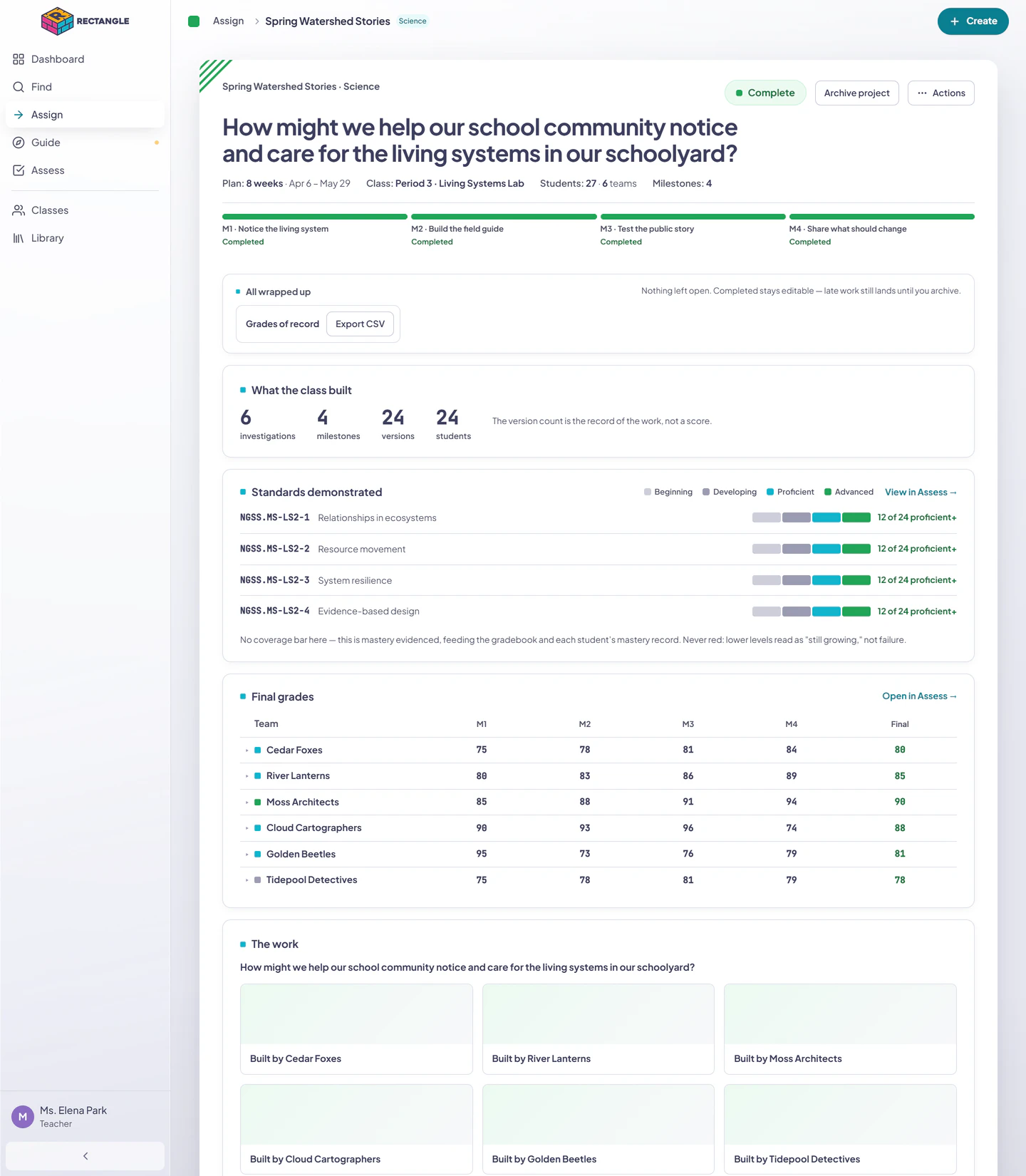Export CSV of grades
The height and width of the screenshot is (1176, 1026).
[x=360, y=324]
